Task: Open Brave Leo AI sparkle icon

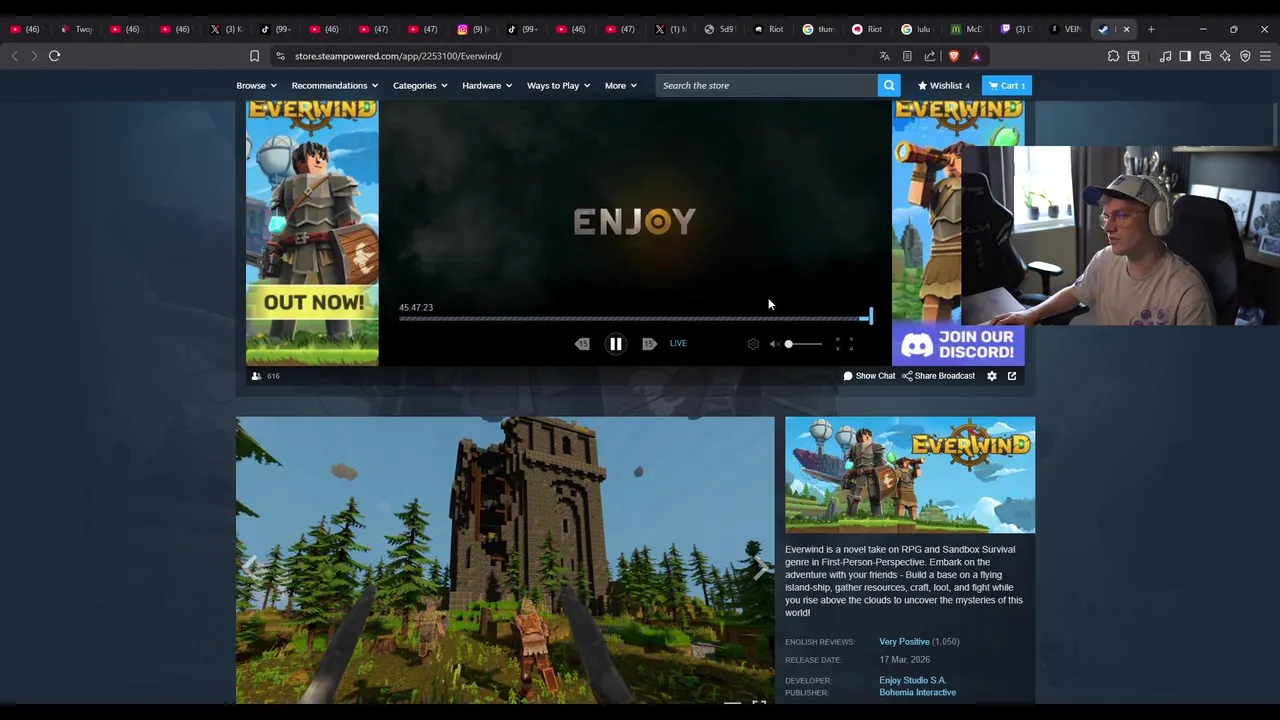Action: pos(1225,56)
